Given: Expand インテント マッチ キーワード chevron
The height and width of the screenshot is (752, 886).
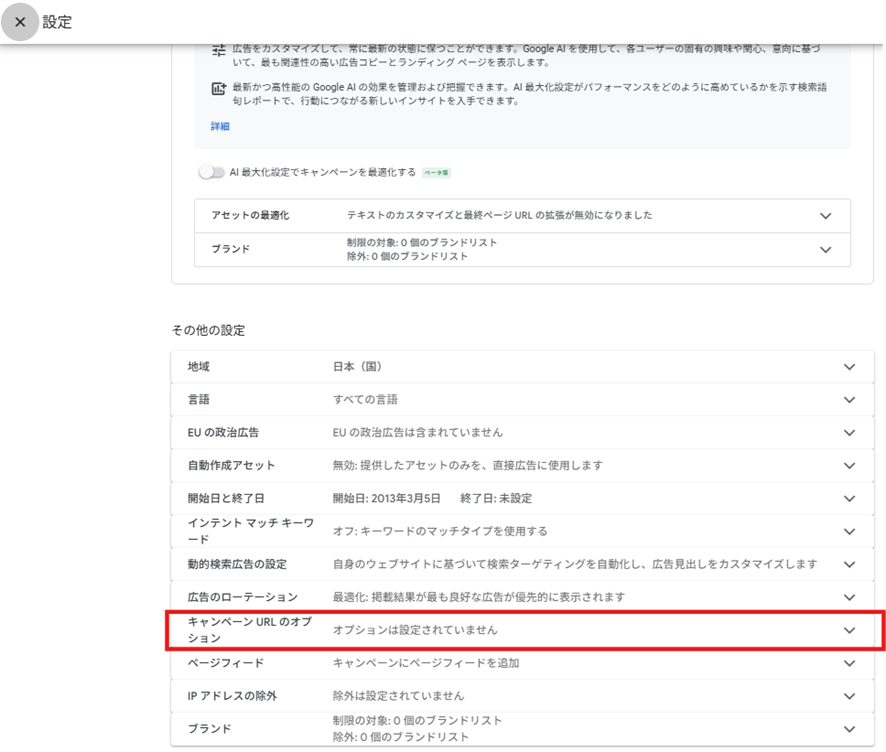Looking at the screenshot, I should coord(849,531).
